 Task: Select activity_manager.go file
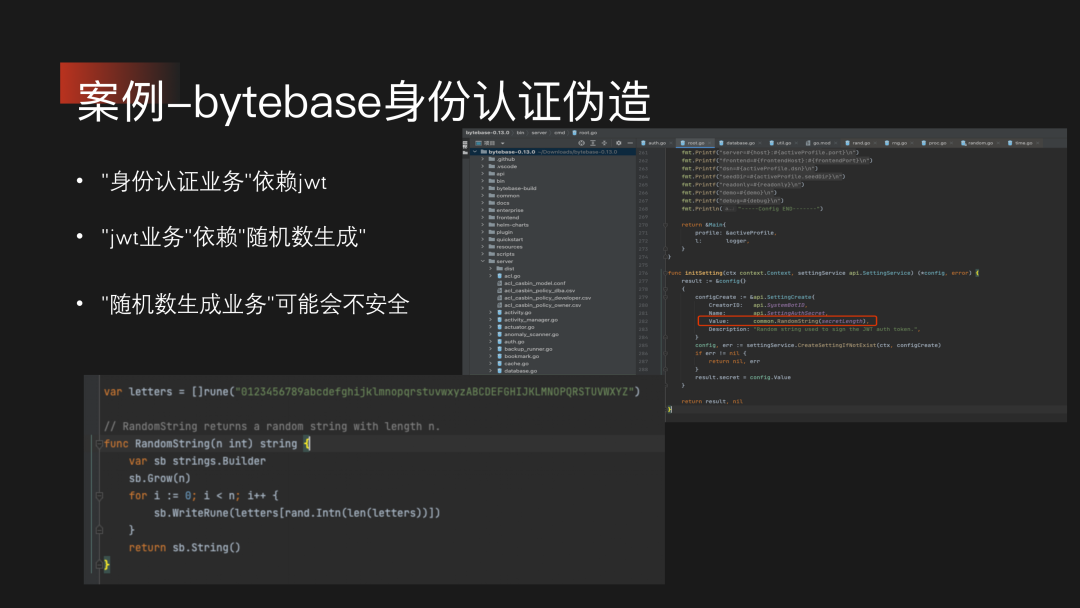531,319
